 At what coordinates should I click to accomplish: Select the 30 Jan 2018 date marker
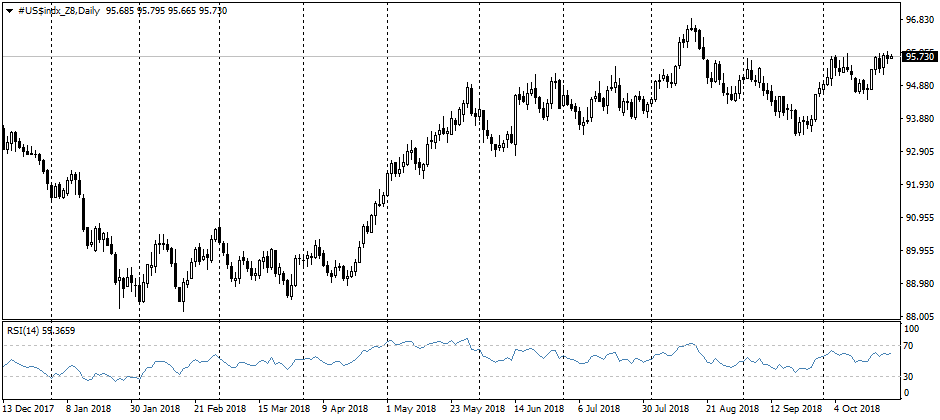155,409
